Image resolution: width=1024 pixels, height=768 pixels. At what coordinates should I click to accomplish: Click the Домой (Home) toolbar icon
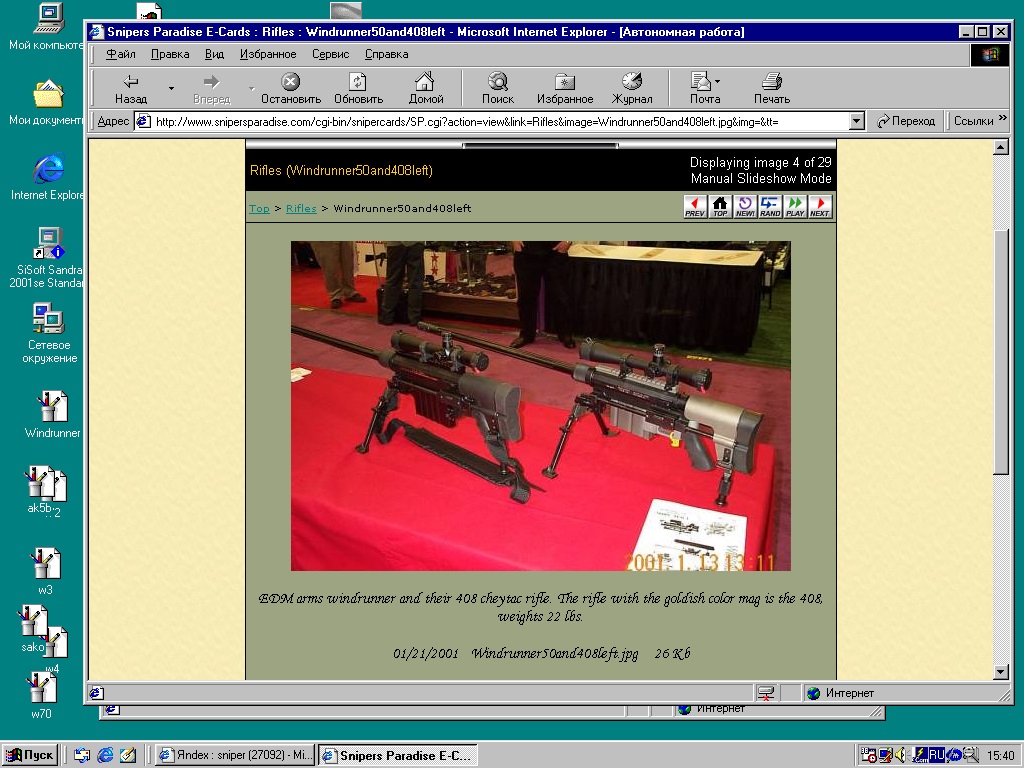tap(425, 88)
